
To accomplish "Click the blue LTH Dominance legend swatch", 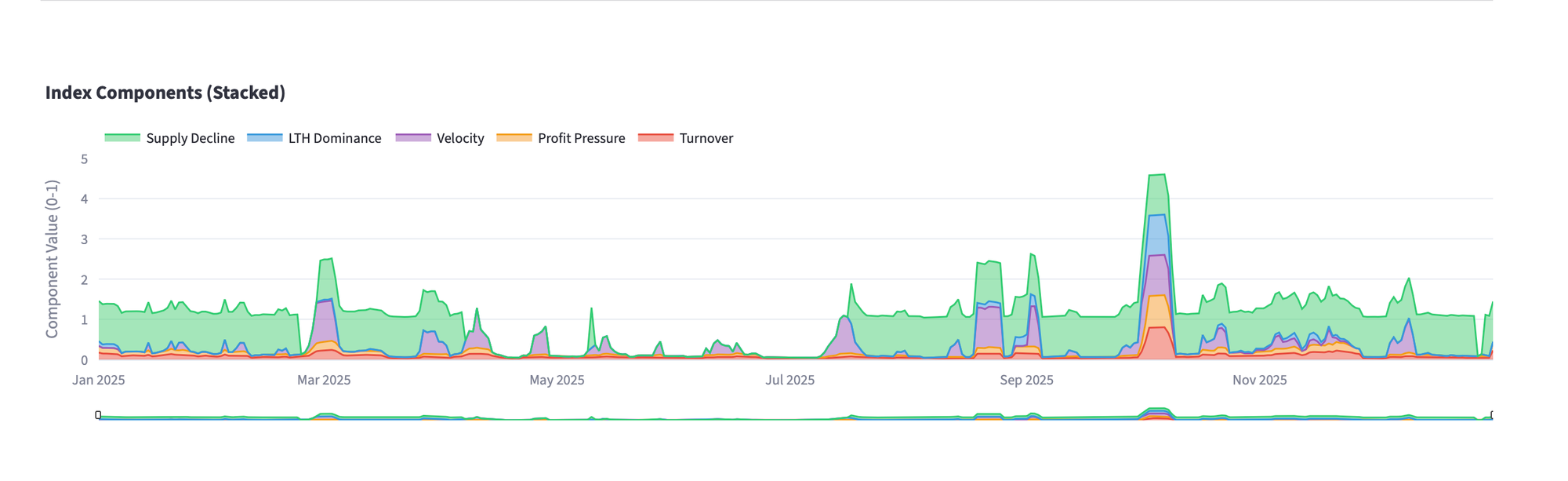I will [264, 138].
